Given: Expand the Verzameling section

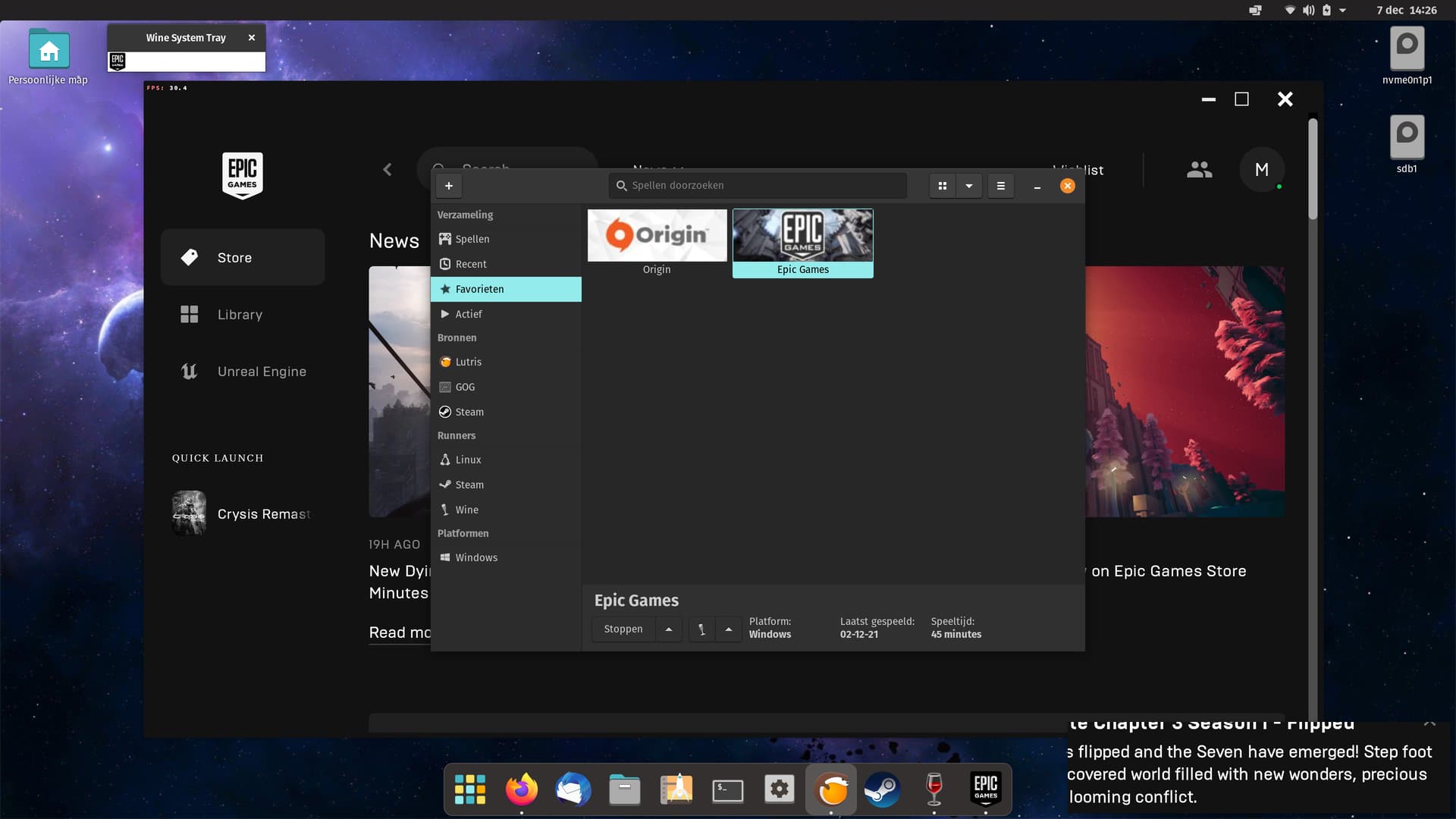Looking at the screenshot, I should point(465,215).
